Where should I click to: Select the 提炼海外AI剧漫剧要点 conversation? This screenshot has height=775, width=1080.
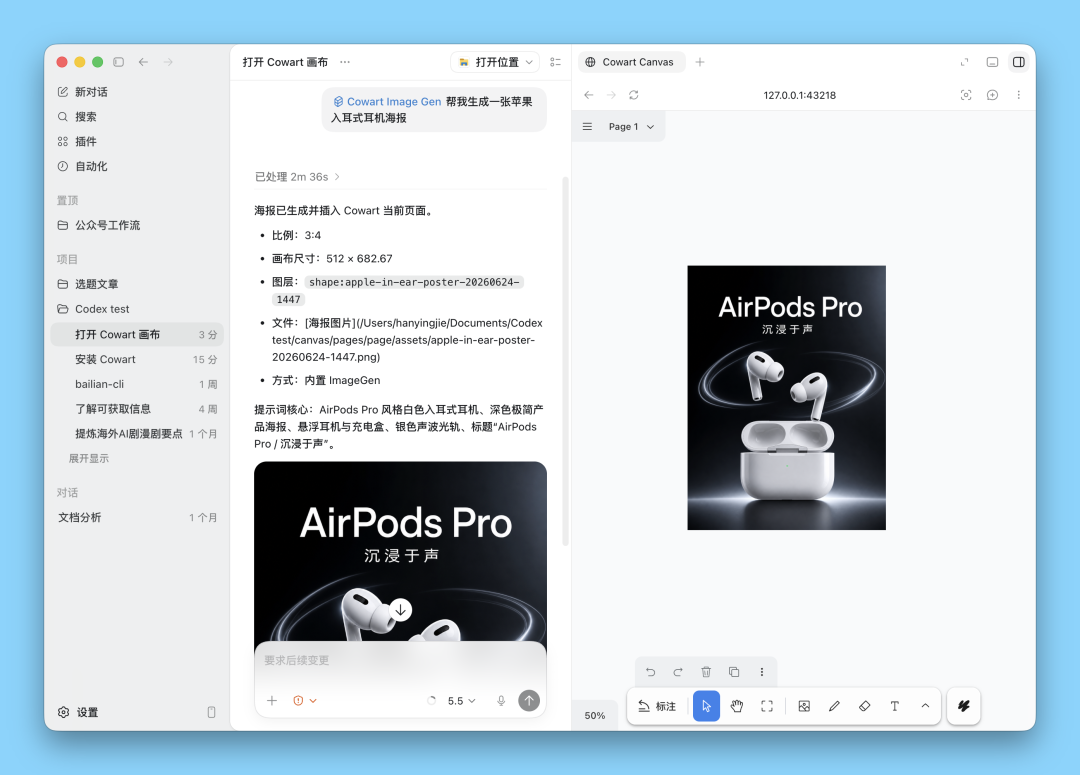coord(137,433)
